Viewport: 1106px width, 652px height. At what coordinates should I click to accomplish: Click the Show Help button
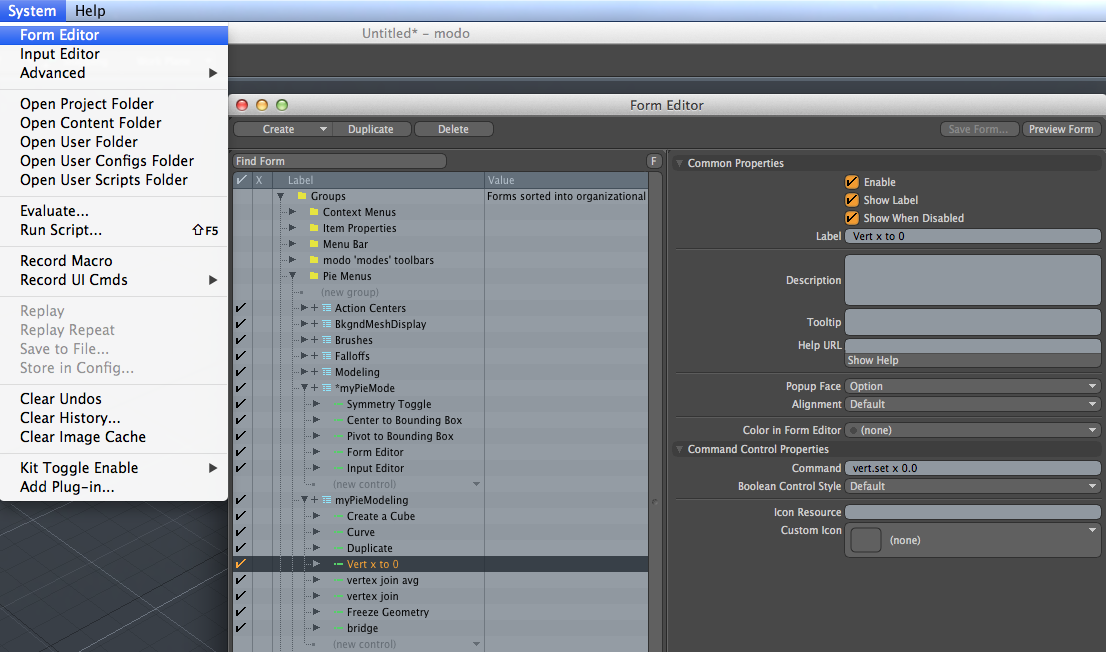tap(973, 361)
